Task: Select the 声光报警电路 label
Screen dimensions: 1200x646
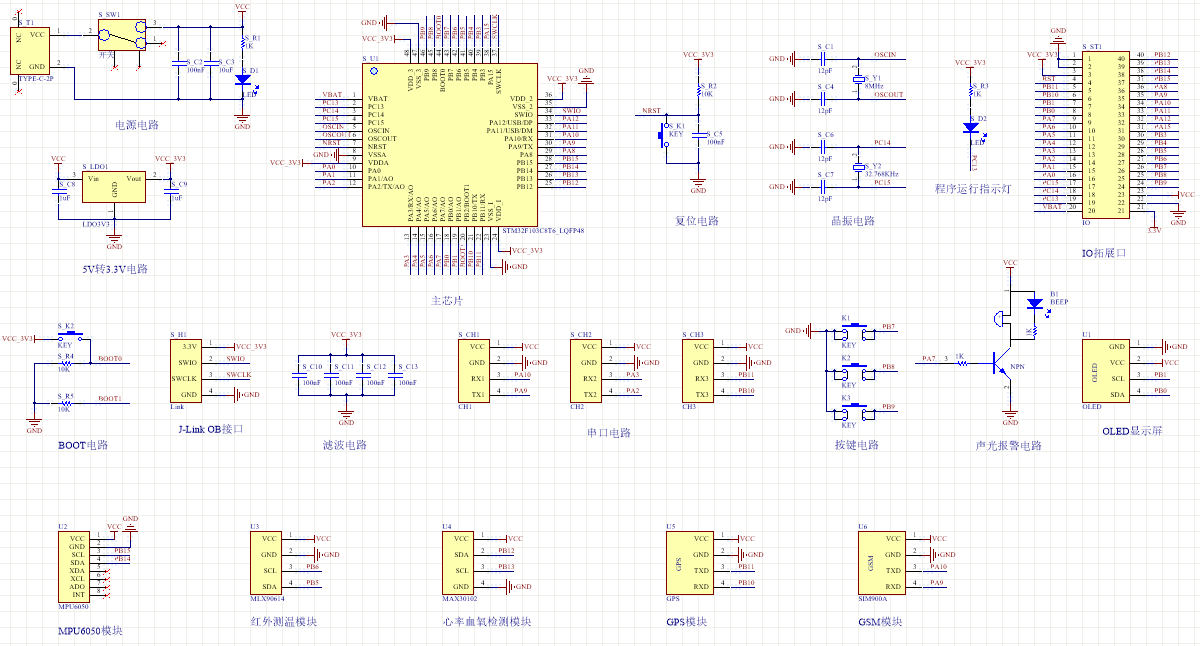Action: (1009, 445)
